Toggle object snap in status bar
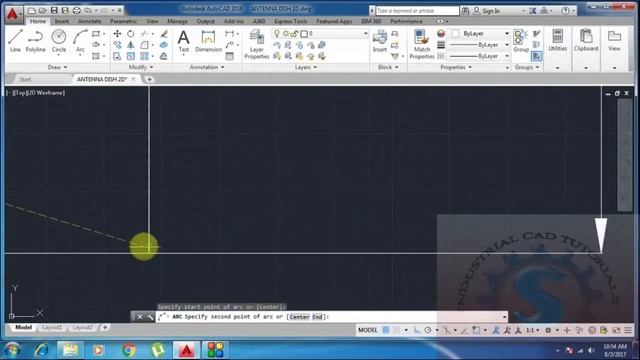This screenshot has width=640, height=360. [x=476, y=330]
